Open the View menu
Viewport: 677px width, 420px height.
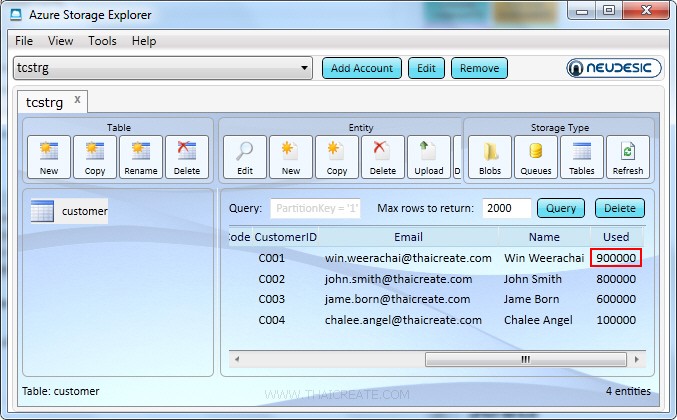coord(60,41)
